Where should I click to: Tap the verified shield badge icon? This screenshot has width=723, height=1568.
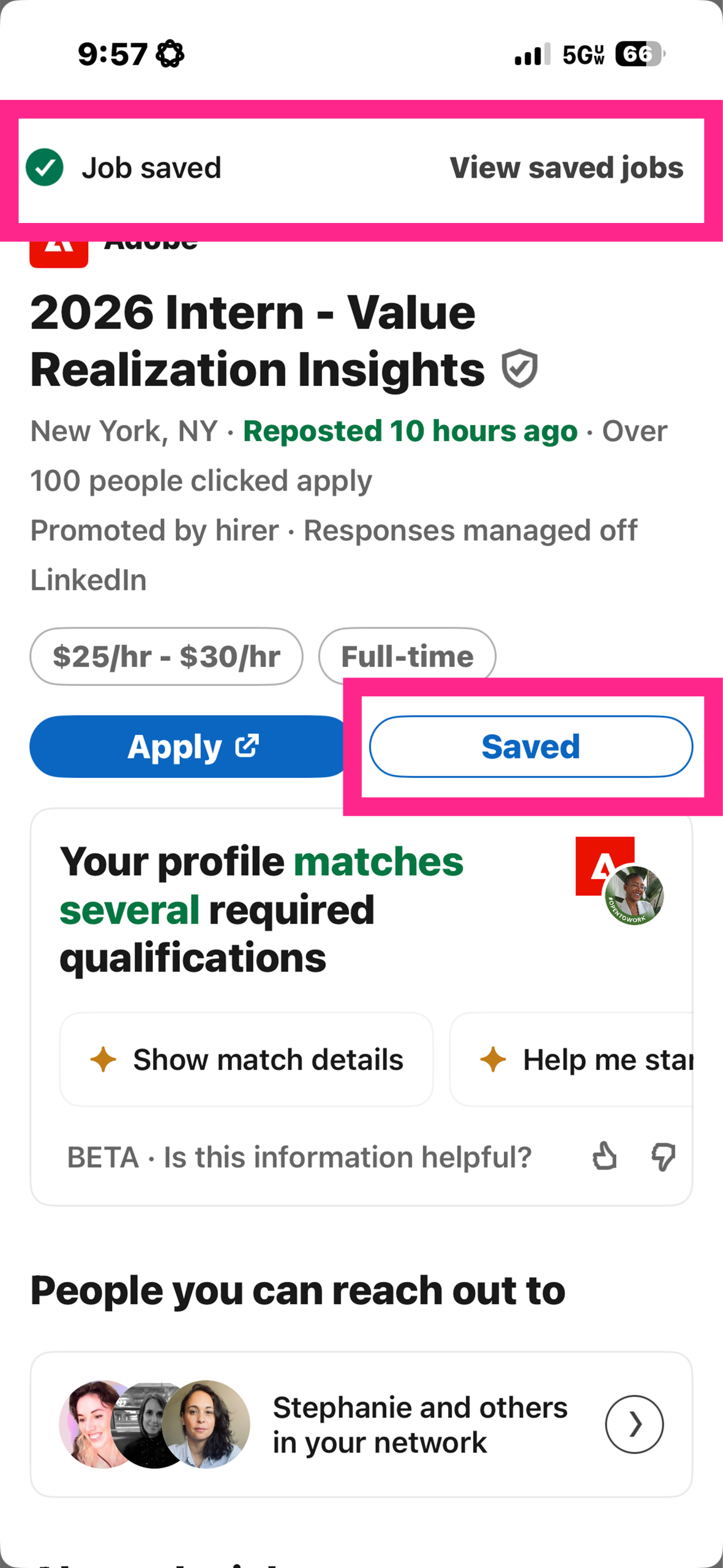pos(519,369)
